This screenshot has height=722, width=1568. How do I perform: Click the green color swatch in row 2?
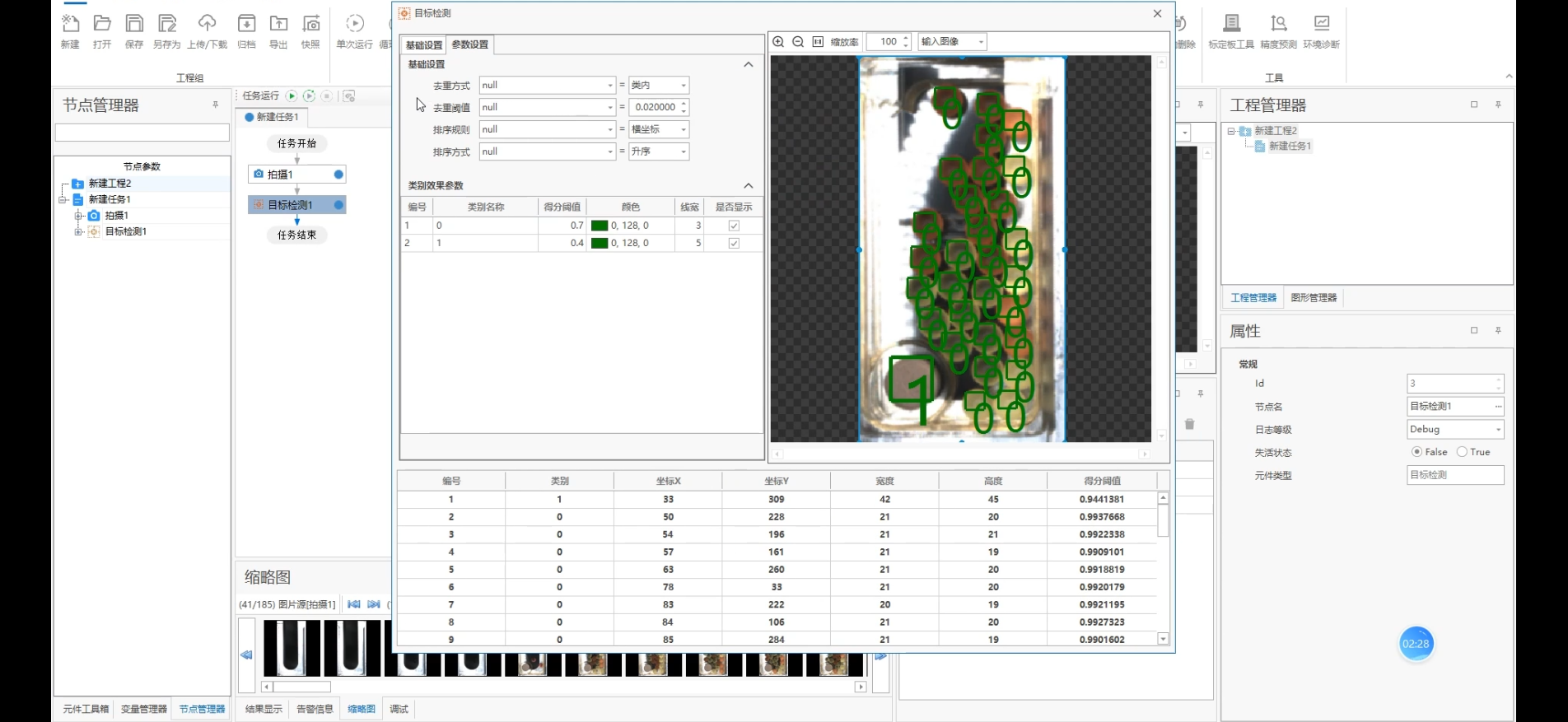[x=600, y=243]
